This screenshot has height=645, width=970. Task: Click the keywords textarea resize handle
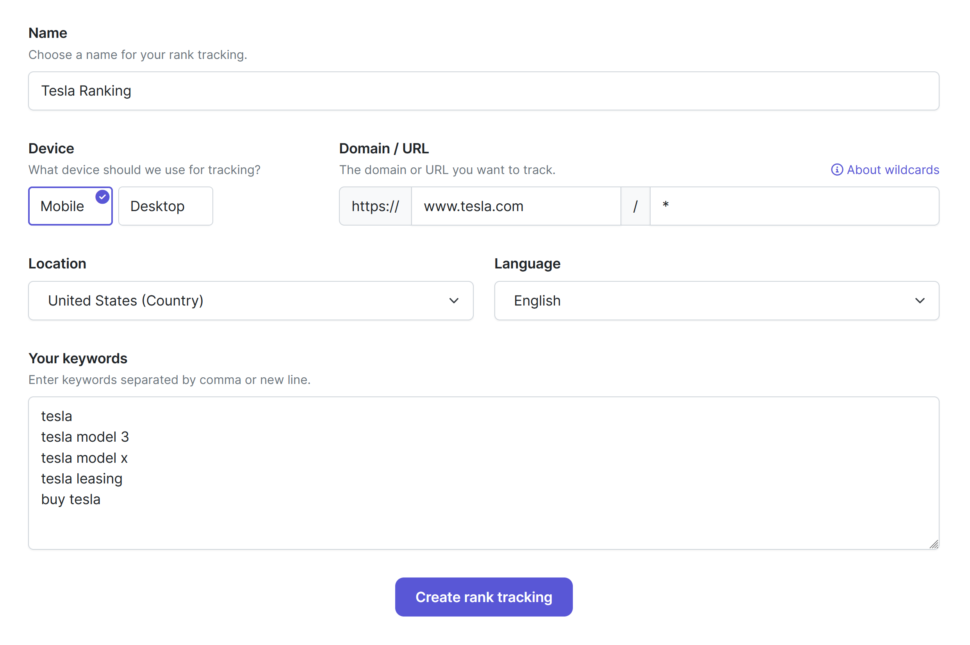click(x=934, y=544)
